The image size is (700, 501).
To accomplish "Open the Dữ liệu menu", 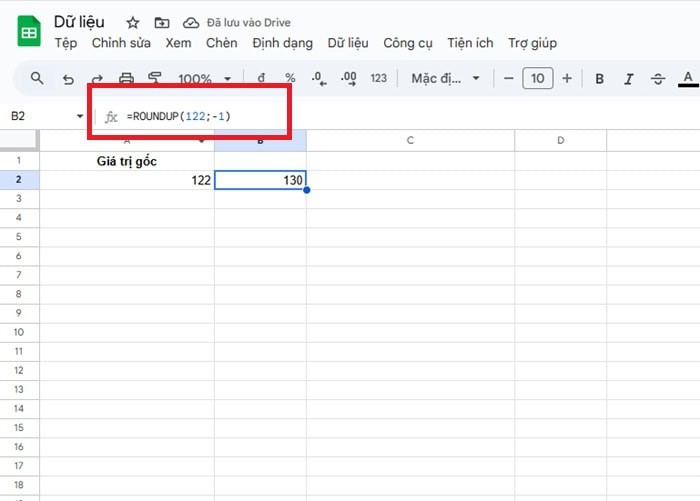I will 348,43.
